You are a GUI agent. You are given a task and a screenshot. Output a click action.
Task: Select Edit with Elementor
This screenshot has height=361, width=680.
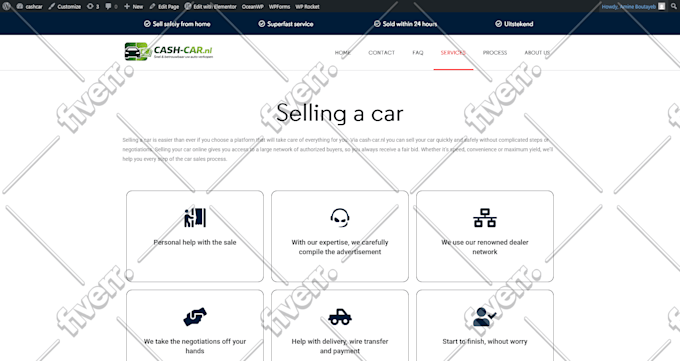[x=211, y=7]
